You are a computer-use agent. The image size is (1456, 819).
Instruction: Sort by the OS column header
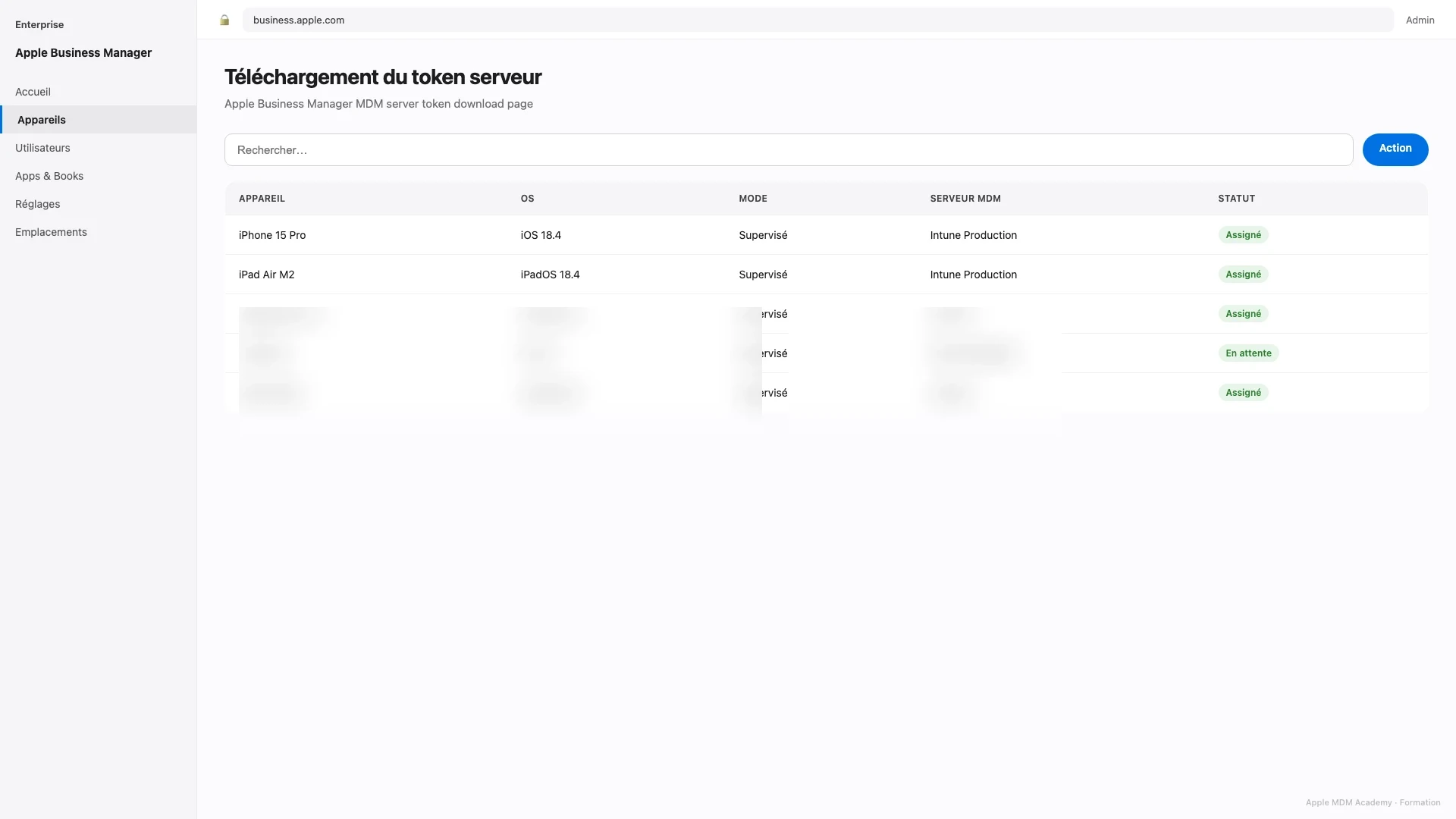(527, 199)
